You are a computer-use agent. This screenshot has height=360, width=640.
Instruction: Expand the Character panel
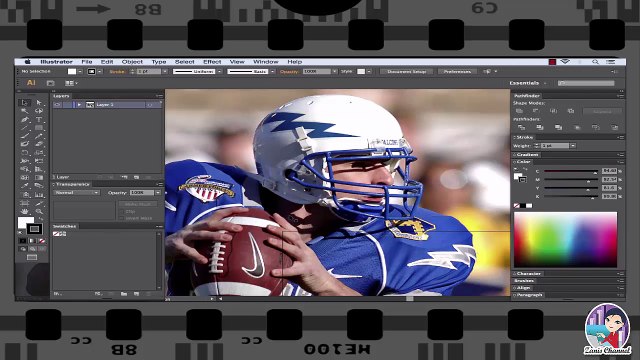528,273
